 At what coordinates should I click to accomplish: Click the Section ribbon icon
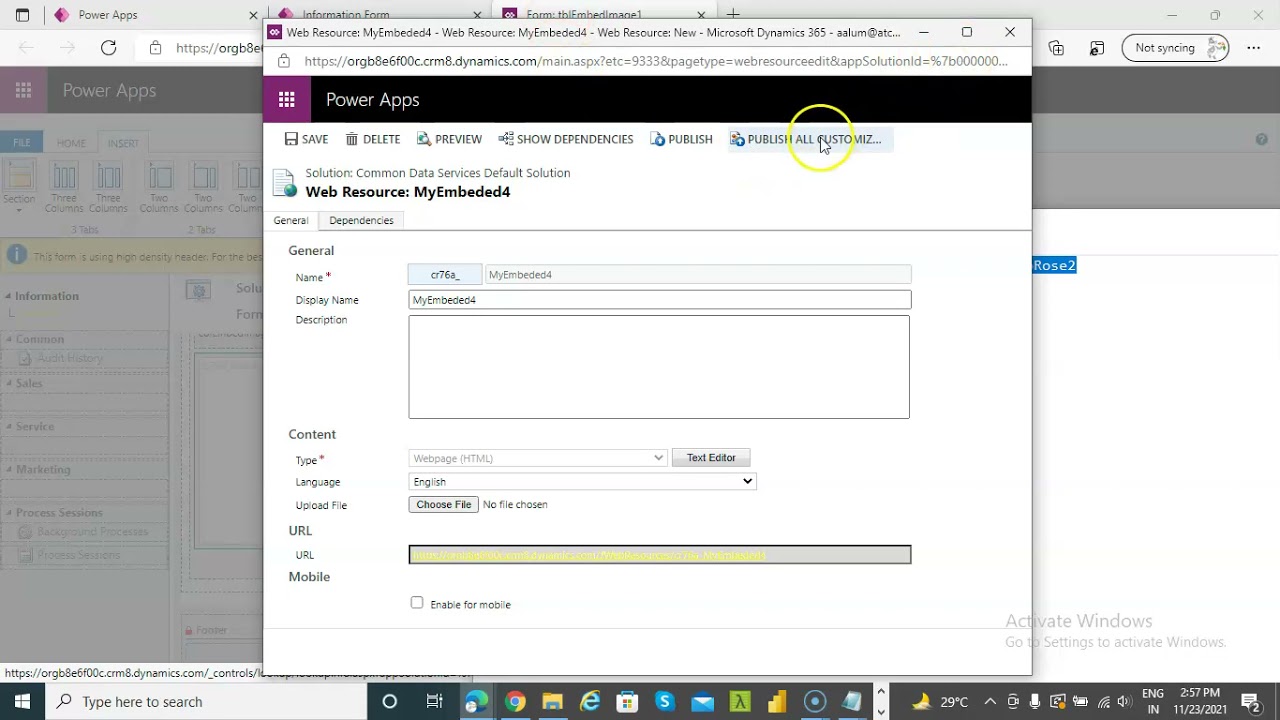coord(18,185)
